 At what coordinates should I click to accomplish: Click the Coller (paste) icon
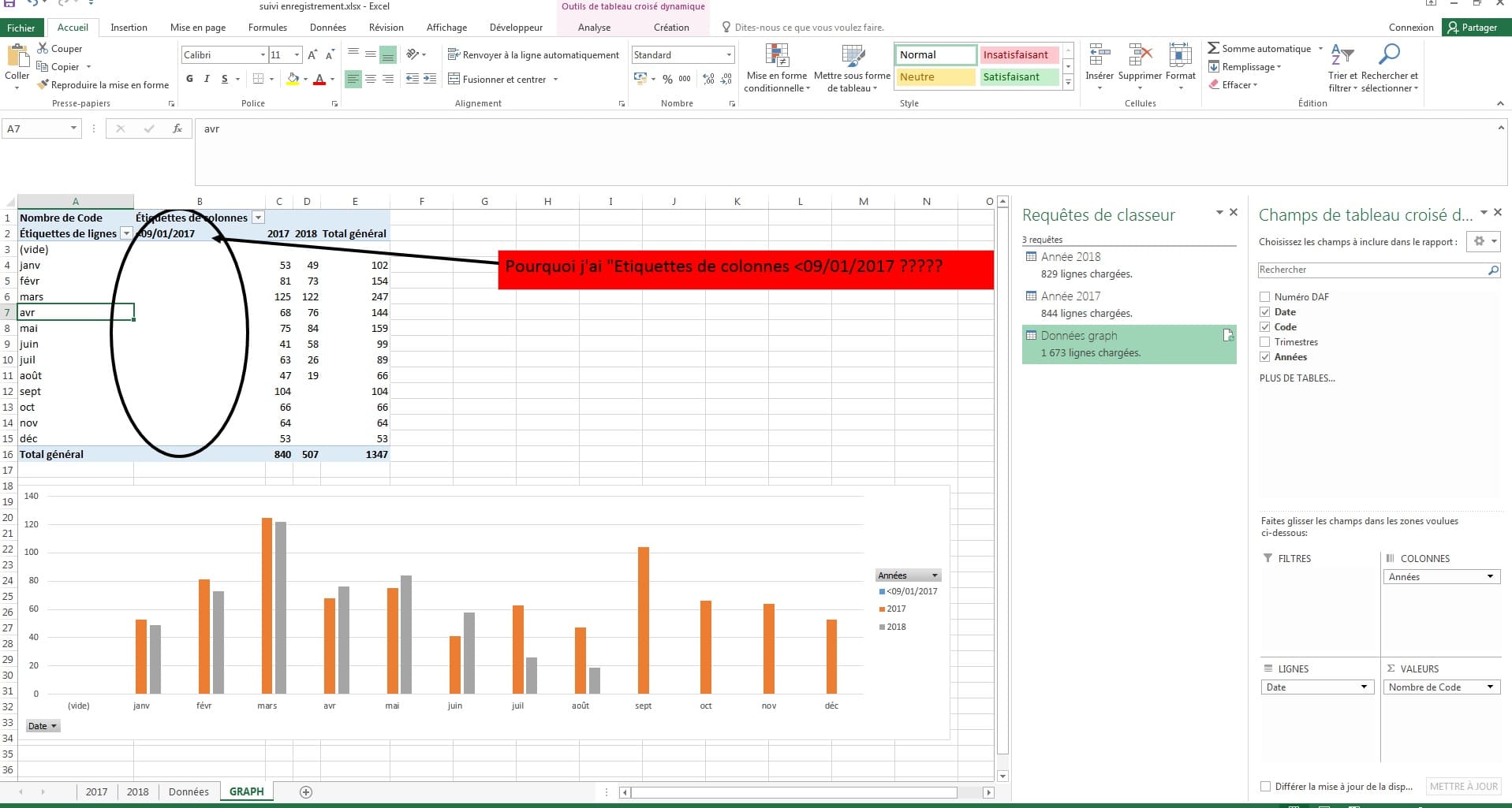click(x=17, y=57)
